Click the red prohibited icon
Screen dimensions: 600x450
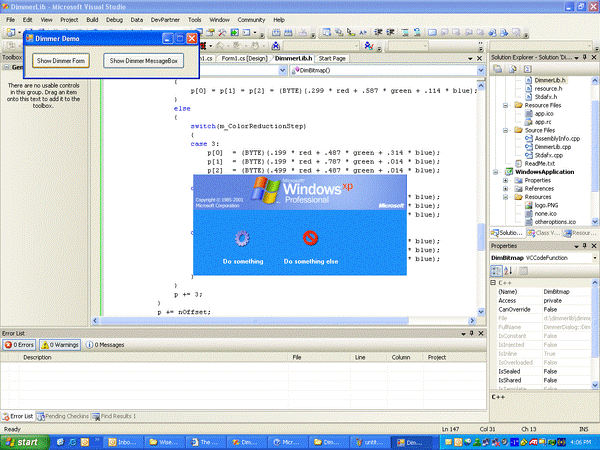point(310,238)
